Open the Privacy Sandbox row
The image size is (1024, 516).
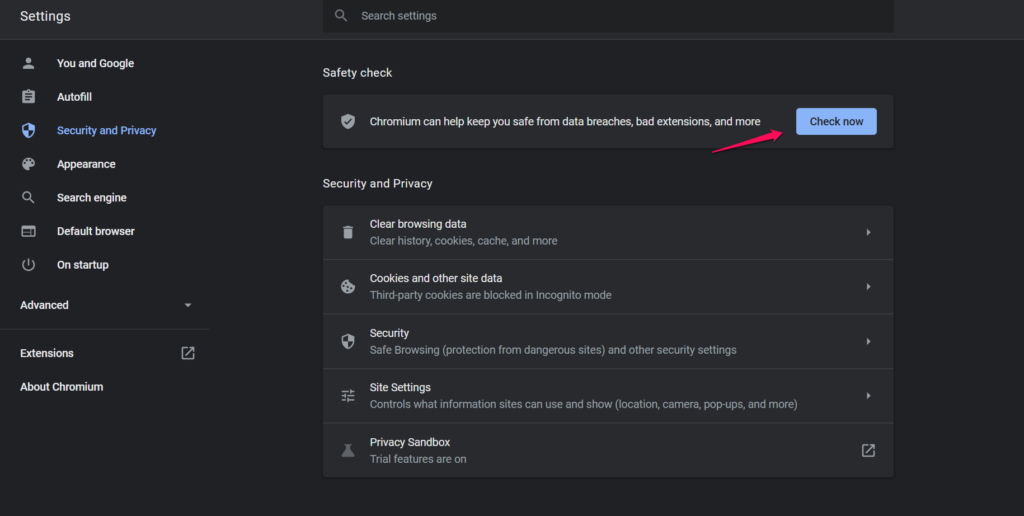click(x=608, y=450)
